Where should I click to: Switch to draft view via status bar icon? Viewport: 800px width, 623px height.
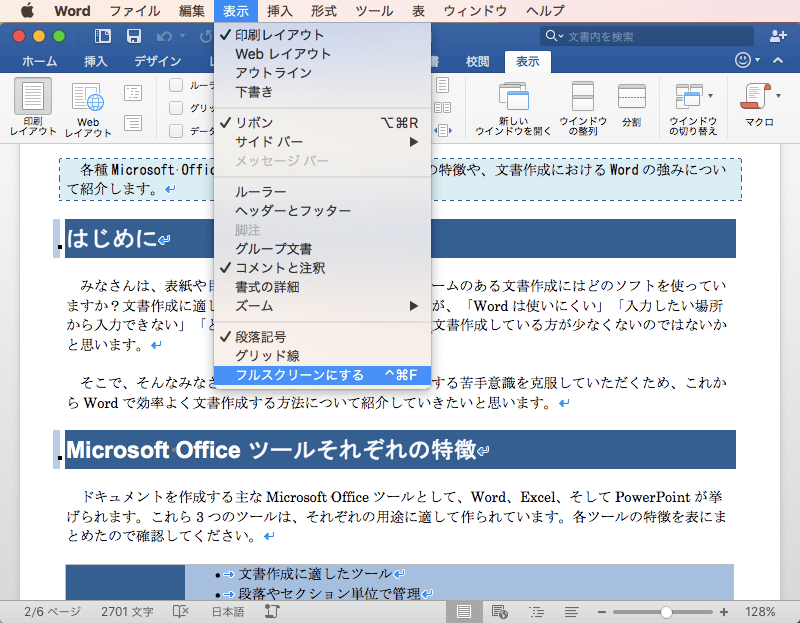pyautogui.click(x=571, y=611)
